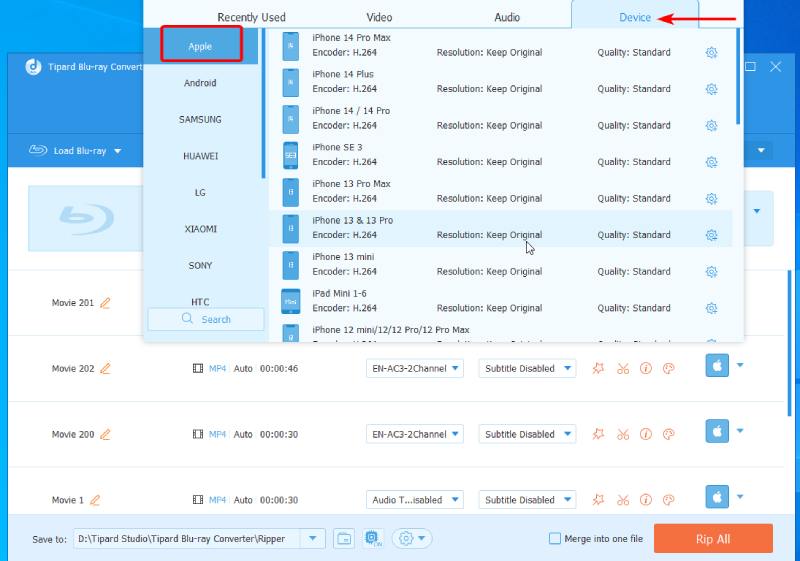
Task: Open settings gear for iPhone 13 mini
Action: tap(711, 272)
